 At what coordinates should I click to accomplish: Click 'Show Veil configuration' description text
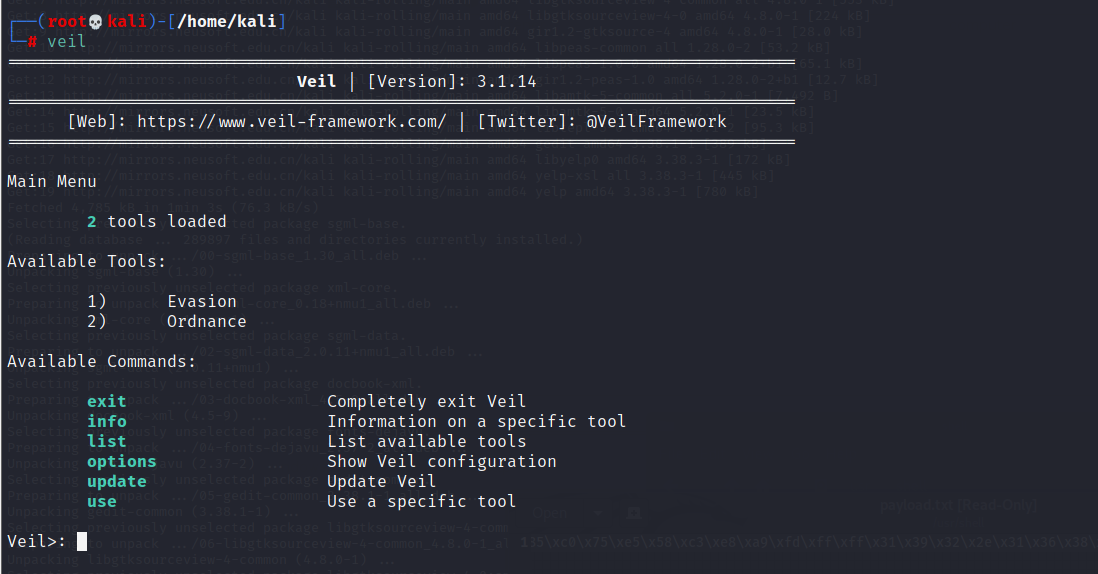(x=442, y=461)
